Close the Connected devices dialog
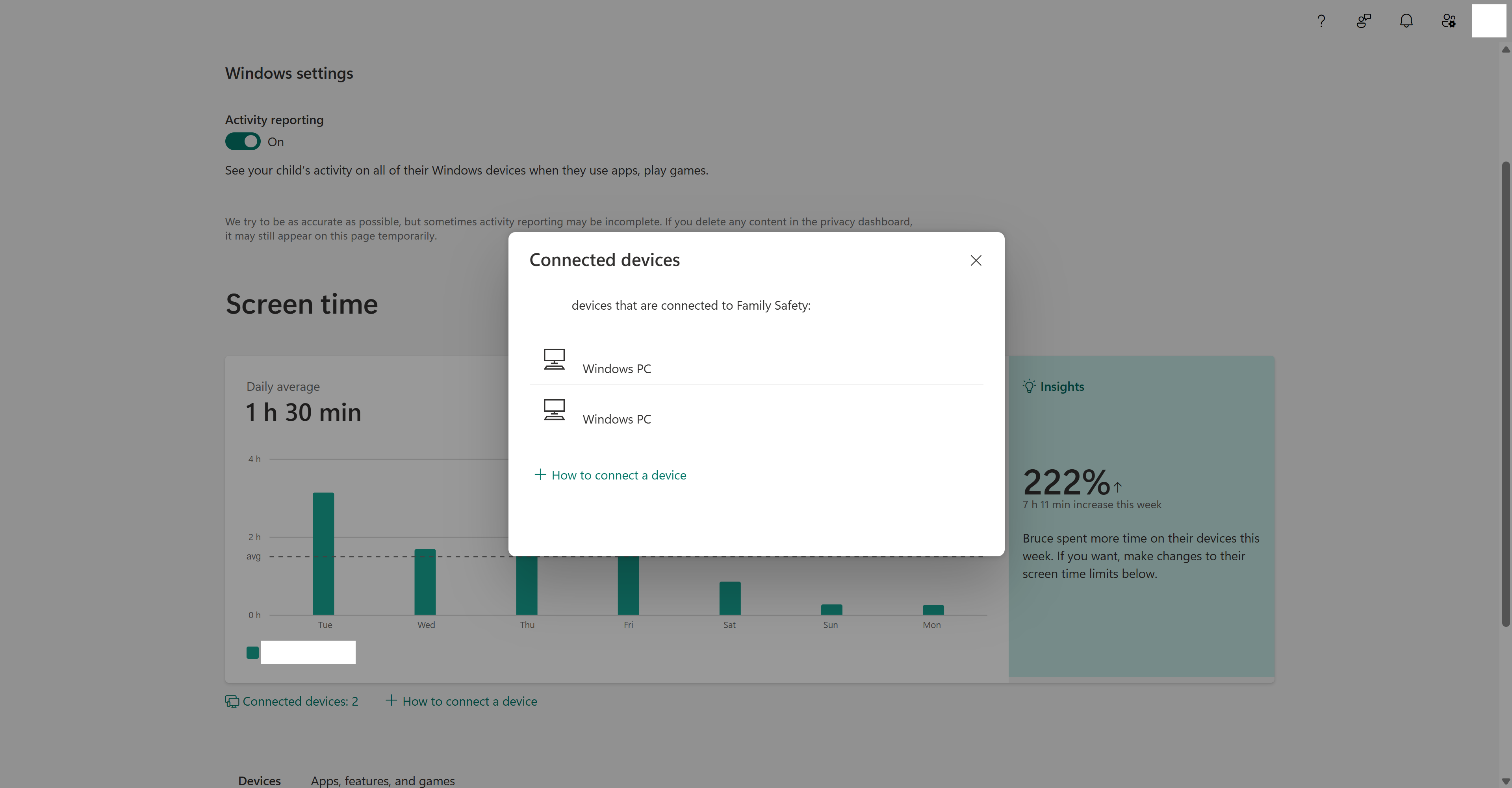Viewport: 1512px width, 788px height. (x=976, y=261)
